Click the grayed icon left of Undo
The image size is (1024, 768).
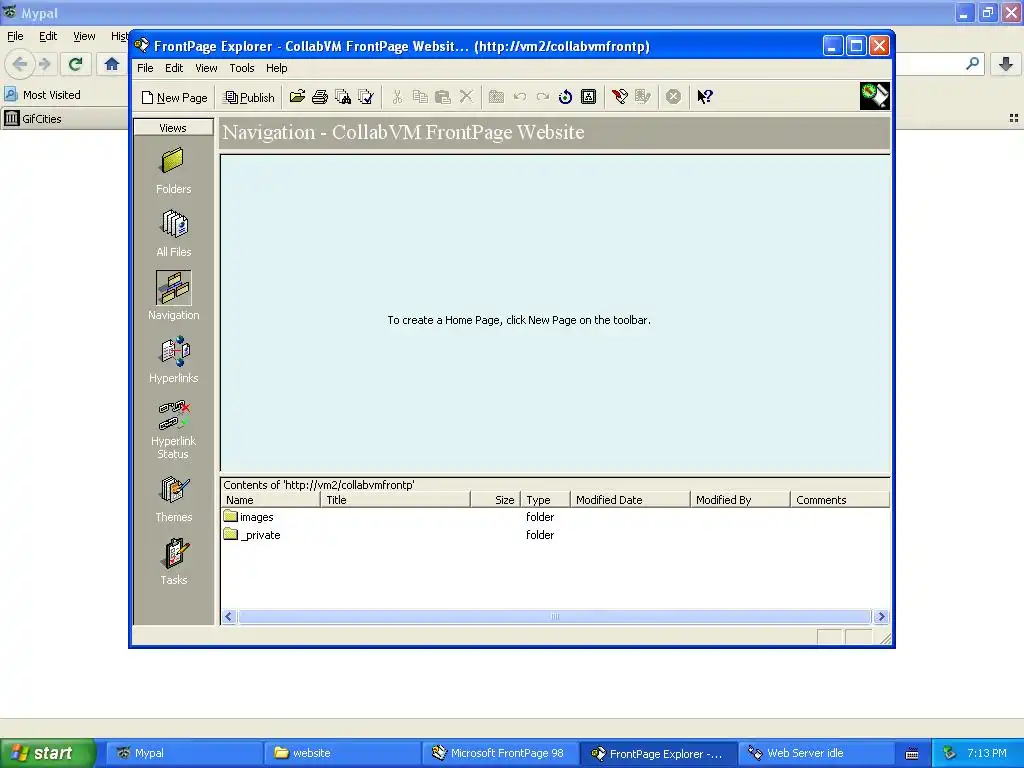(496, 97)
